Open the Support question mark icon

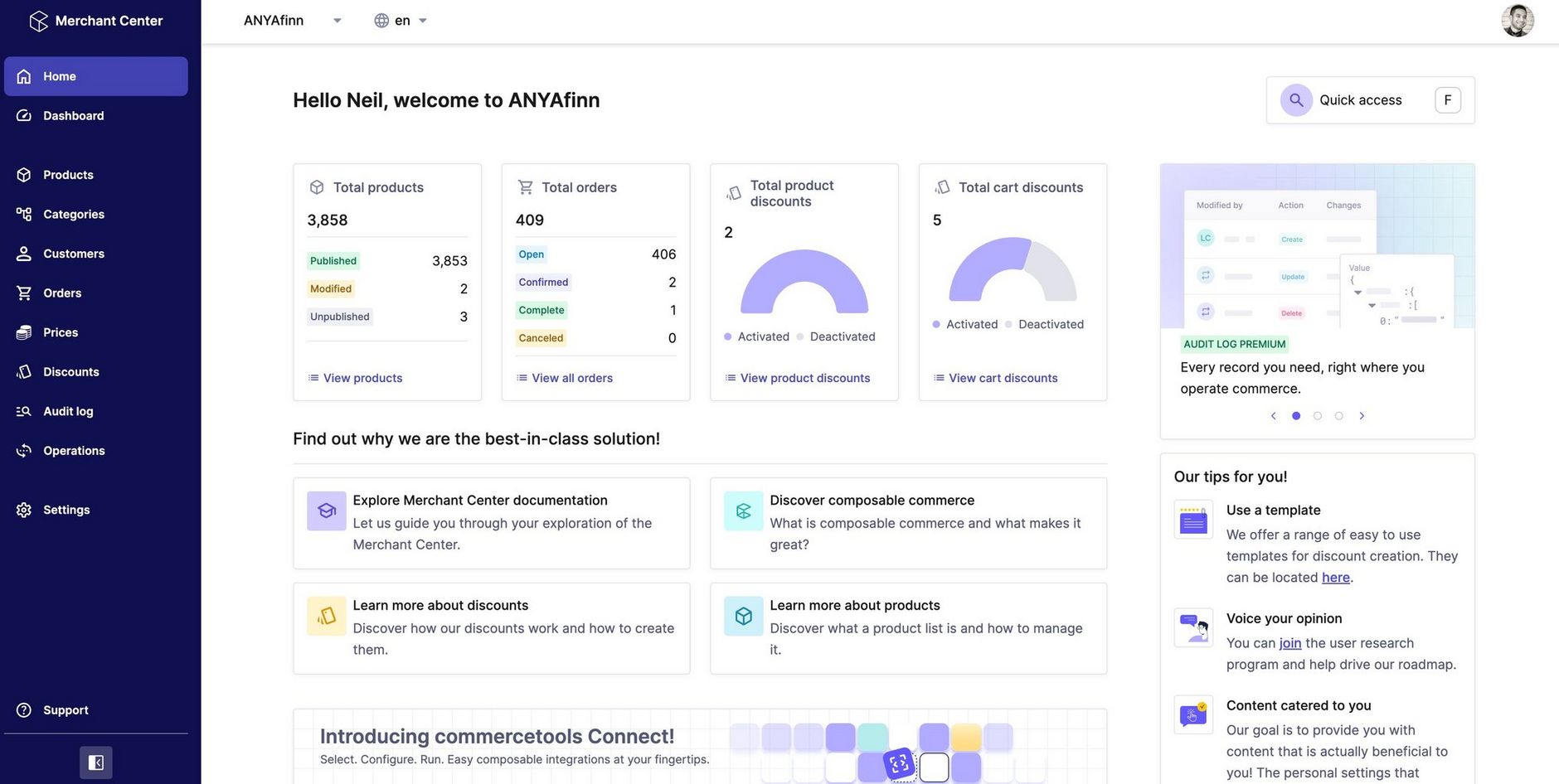click(24, 710)
